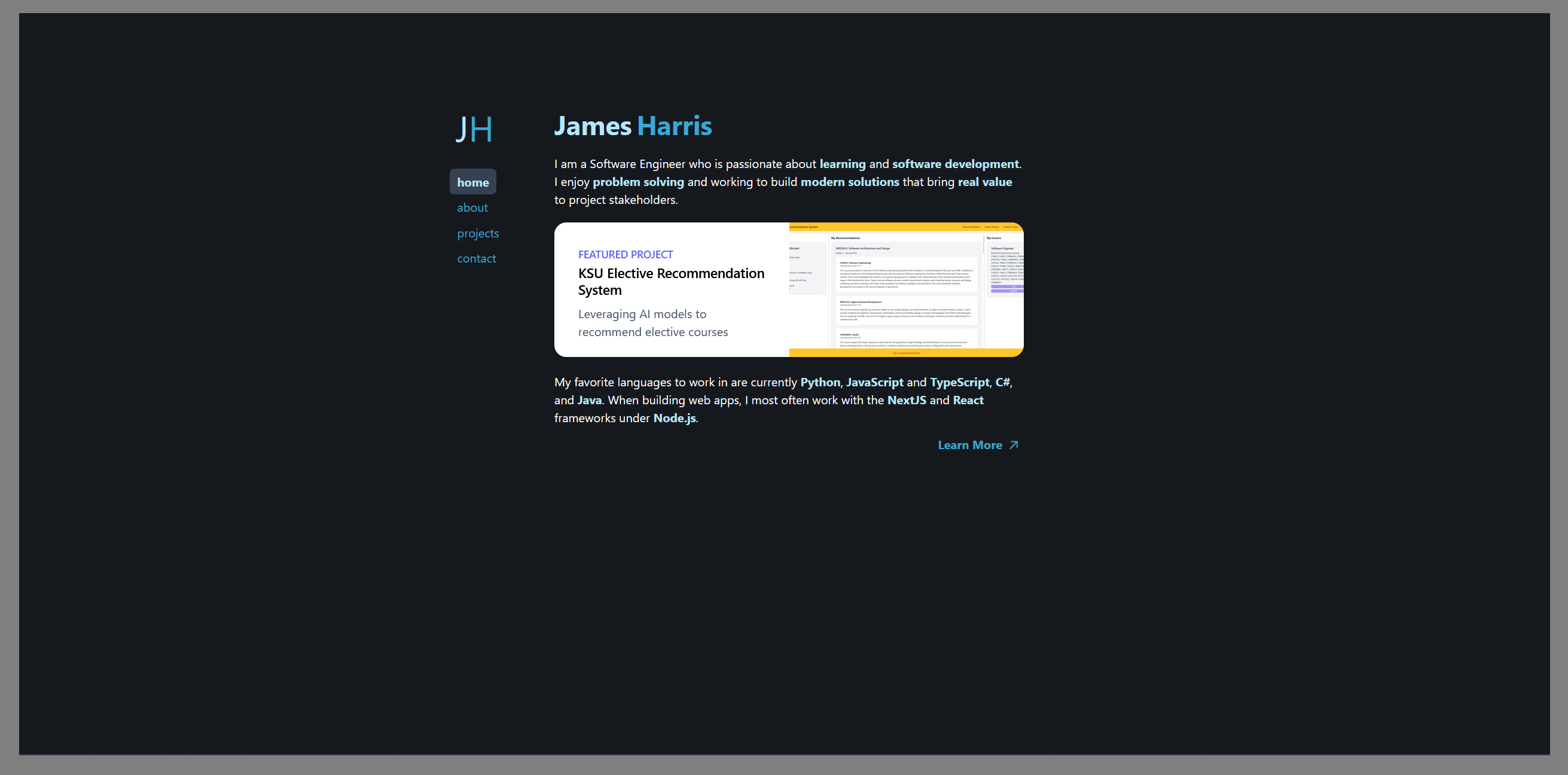Viewport: 1568px width, 775px height.
Task: Click the 'Node.js' highlighted word
Action: [675, 418]
